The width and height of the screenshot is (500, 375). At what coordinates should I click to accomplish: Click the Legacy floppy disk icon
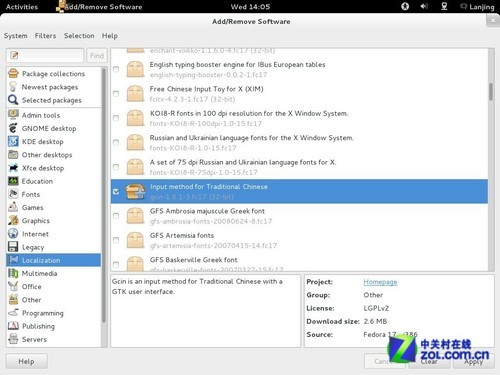point(13,247)
